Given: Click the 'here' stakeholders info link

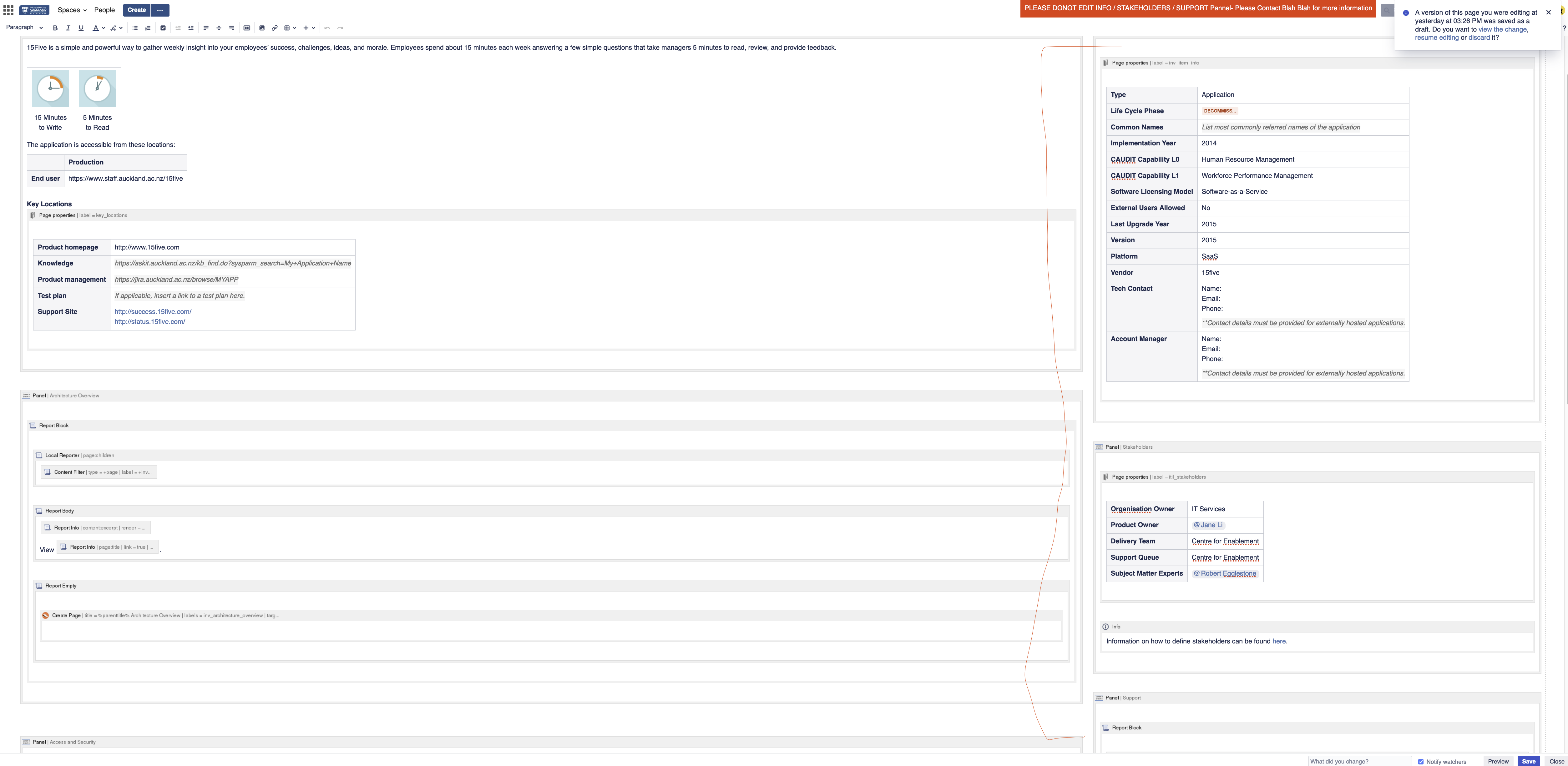Looking at the screenshot, I should point(1279,641).
